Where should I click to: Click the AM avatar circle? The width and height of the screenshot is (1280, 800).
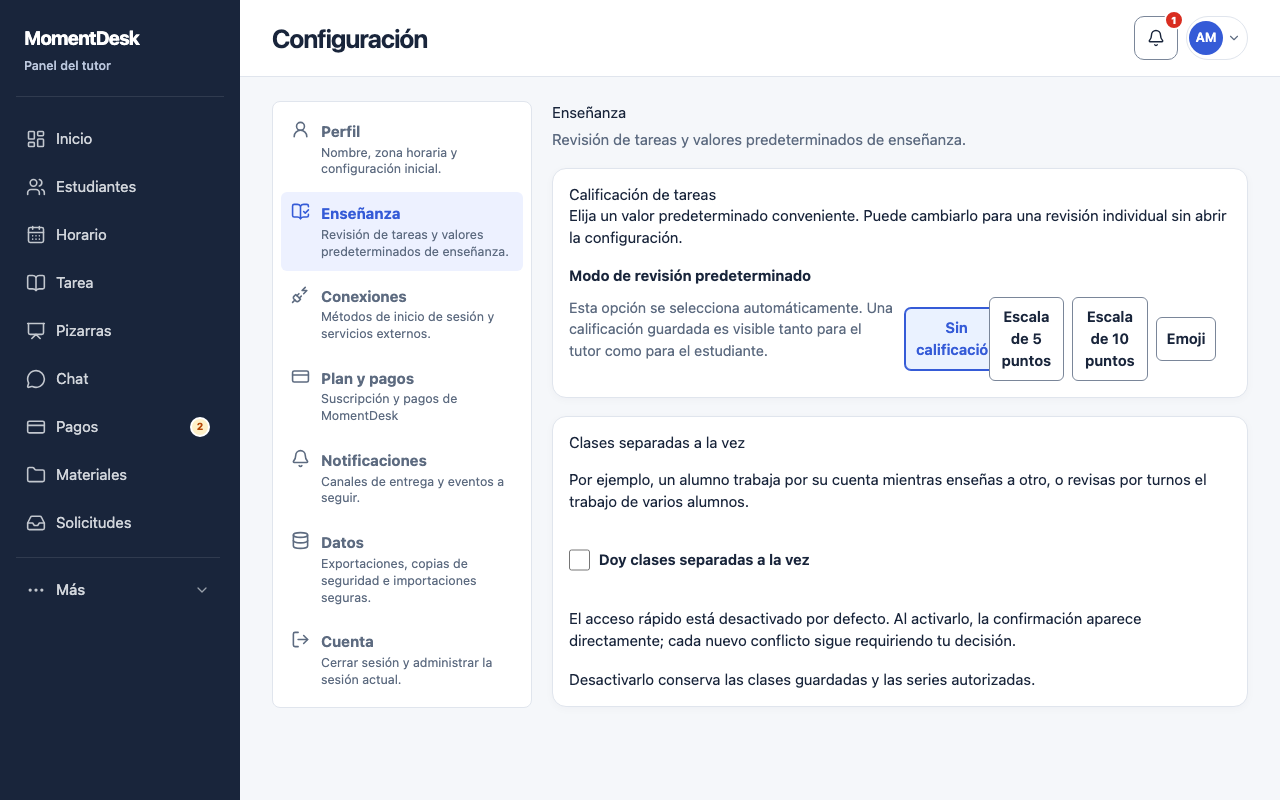[x=1206, y=38]
